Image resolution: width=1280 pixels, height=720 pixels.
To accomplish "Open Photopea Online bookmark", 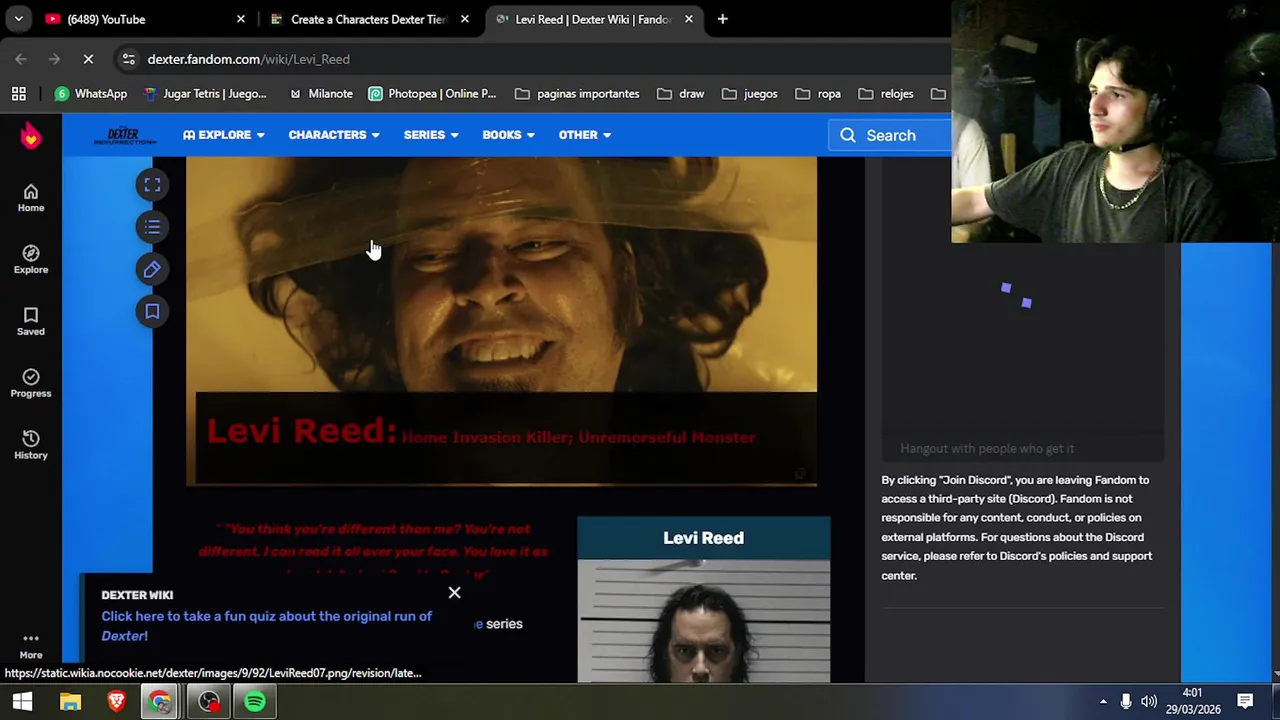I will coord(432,94).
